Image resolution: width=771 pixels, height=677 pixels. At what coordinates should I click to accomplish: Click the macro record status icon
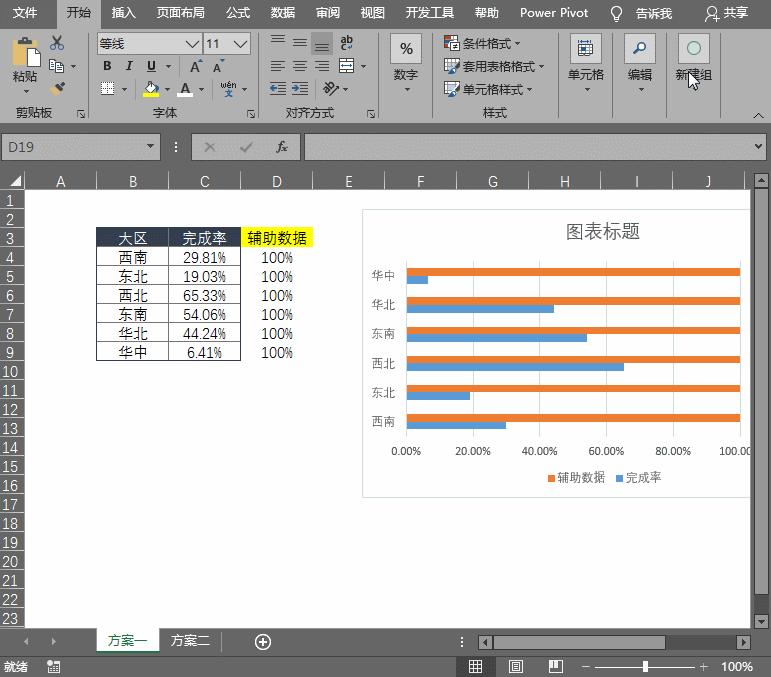(53, 667)
